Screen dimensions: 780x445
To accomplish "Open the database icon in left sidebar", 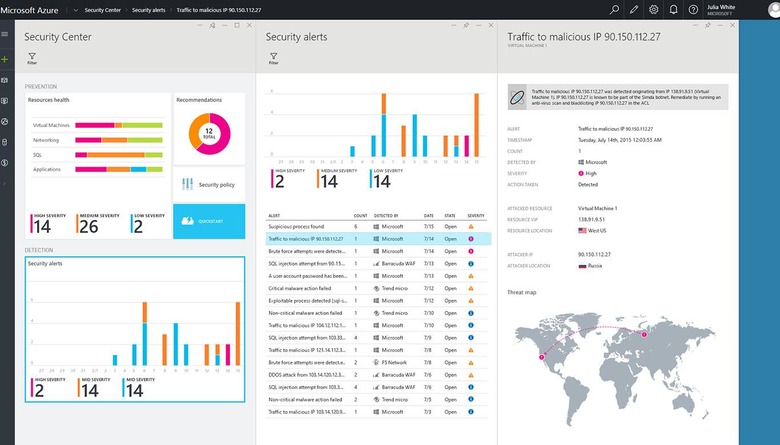I will 4,142.
